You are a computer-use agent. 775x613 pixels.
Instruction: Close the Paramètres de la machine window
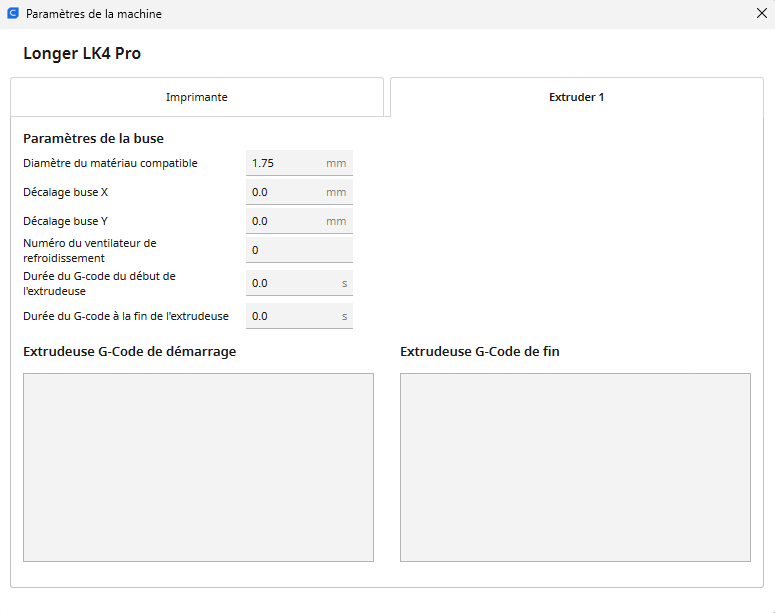tap(762, 13)
